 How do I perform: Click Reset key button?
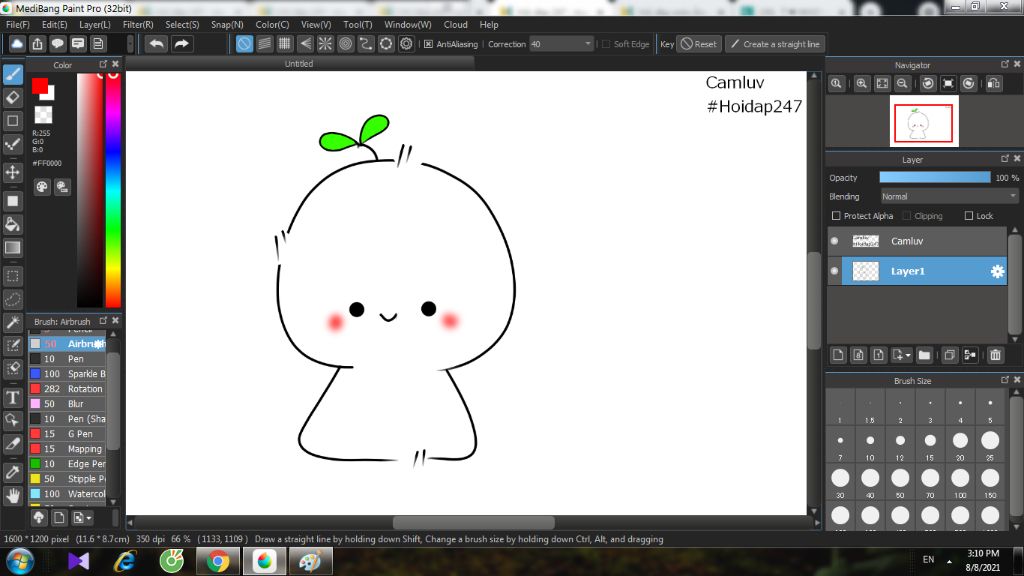698,44
